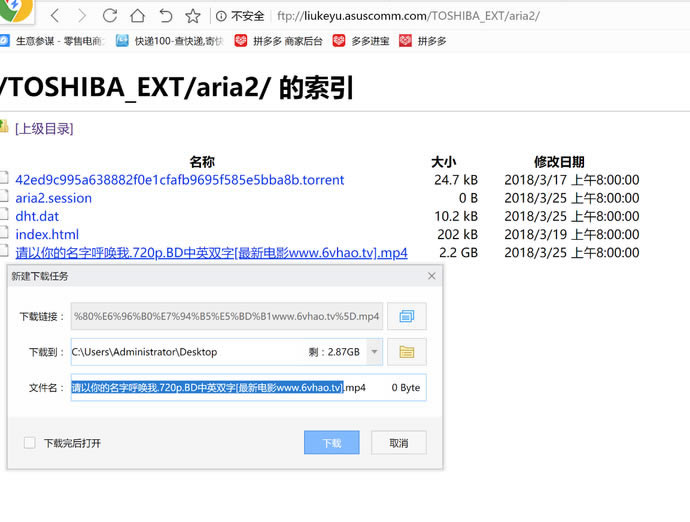This screenshot has height=522, width=690.
Task: Click the 下载 button to start download
Action: [x=331, y=442]
